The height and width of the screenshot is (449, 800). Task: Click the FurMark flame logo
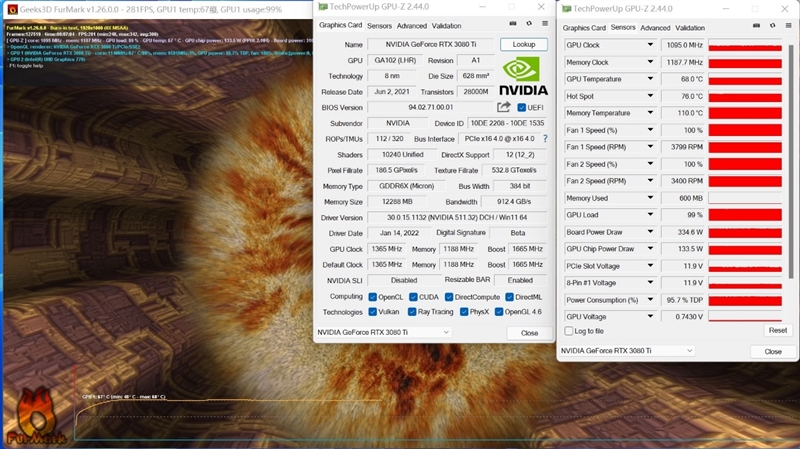coord(36,416)
